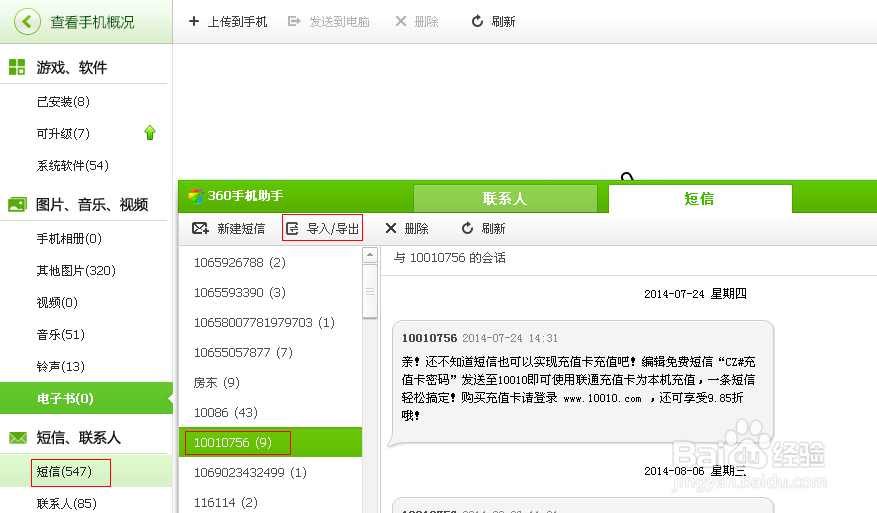This screenshot has height=513, width=877.
Task: Select conversation 10655057877 (7)
Action: pos(270,352)
